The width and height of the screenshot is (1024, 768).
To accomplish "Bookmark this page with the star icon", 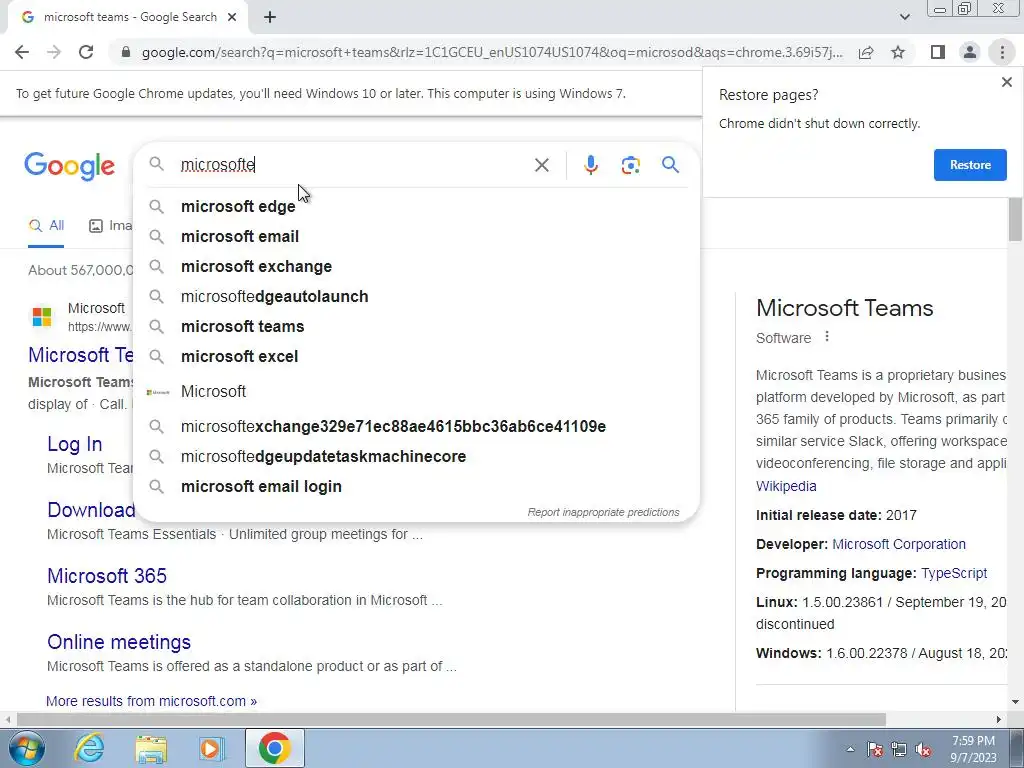I will coord(898,52).
